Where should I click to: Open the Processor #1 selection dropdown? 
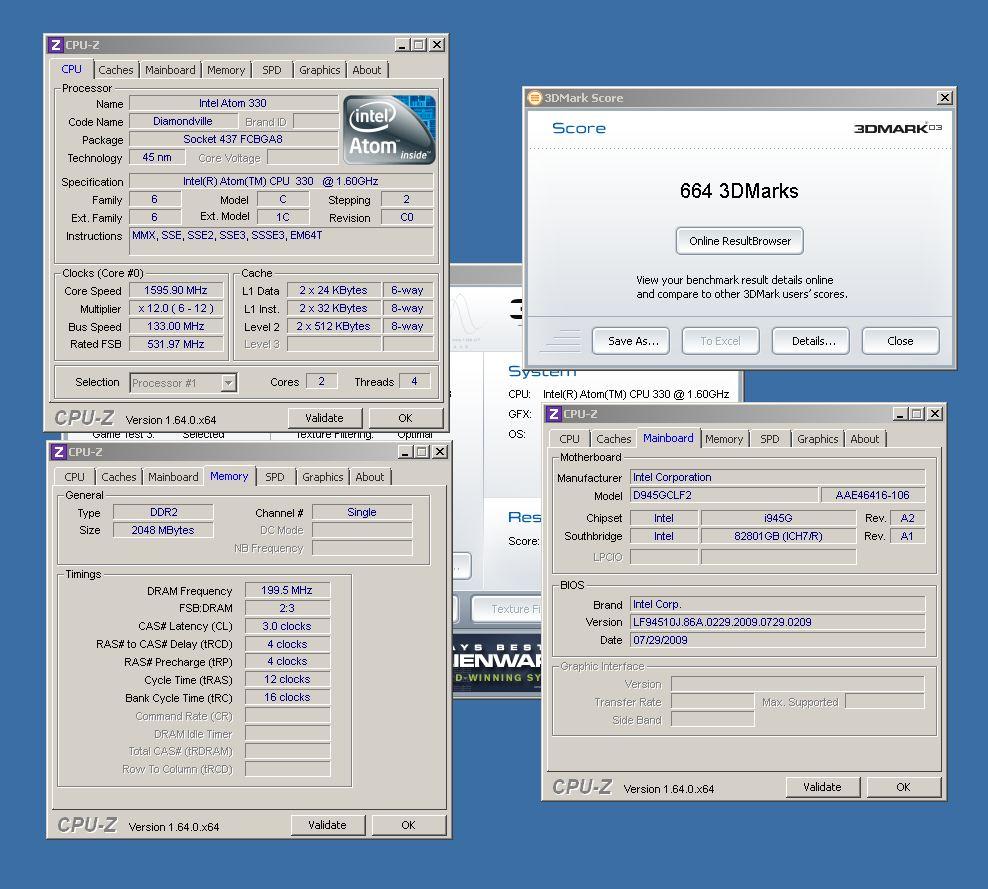coord(228,382)
